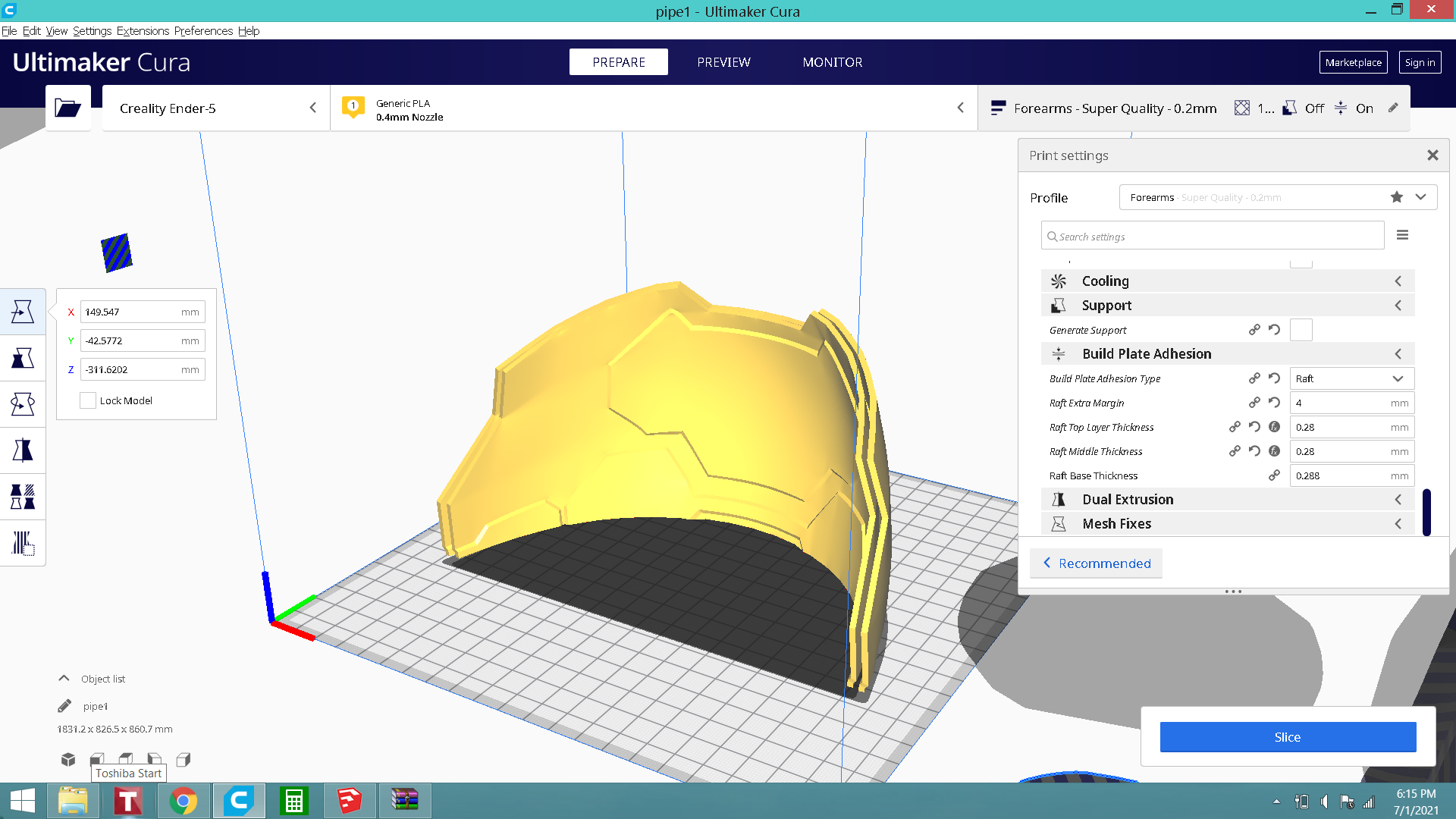The height and width of the screenshot is (819, 1456).
Task: Select the Scale tool in sidebar
Action: coord(22,357)
